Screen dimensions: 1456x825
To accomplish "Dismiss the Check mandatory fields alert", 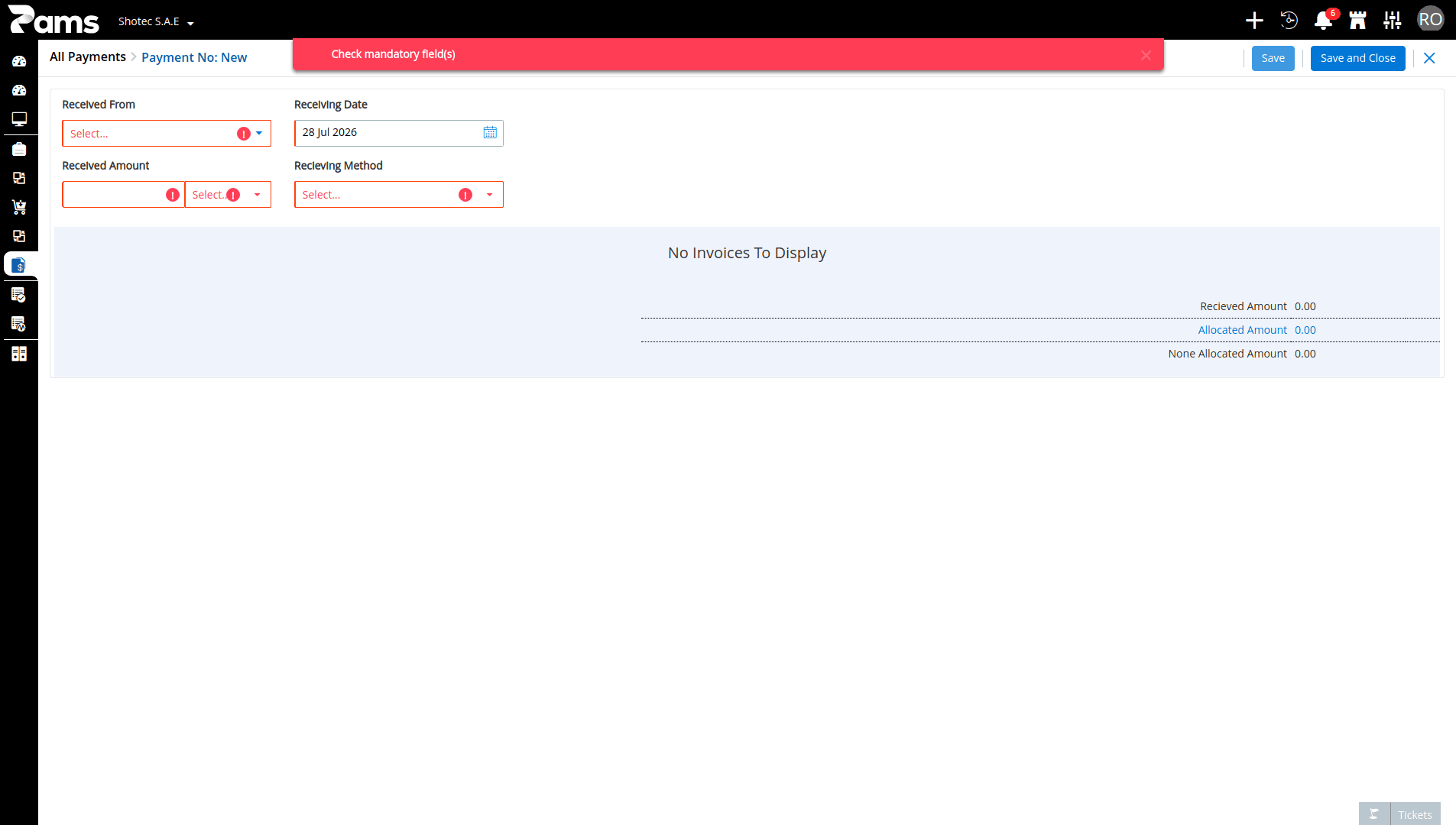I will click(x=1146, y=55).
